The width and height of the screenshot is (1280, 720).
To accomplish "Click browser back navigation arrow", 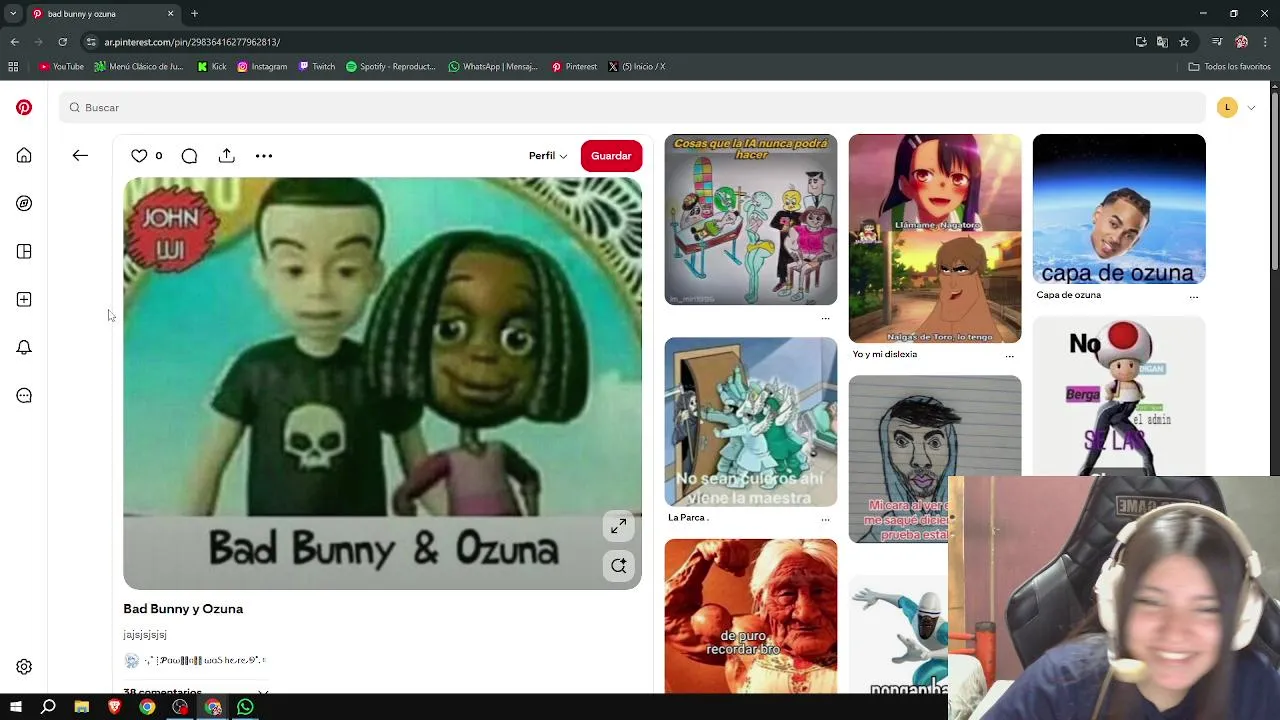I will 14,42.
